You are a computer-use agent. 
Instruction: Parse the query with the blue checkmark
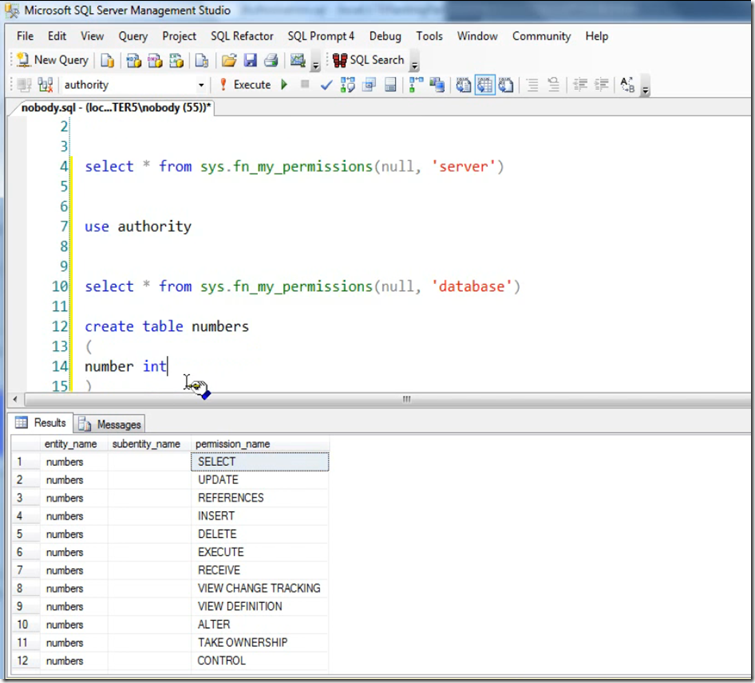pos(326,85)
